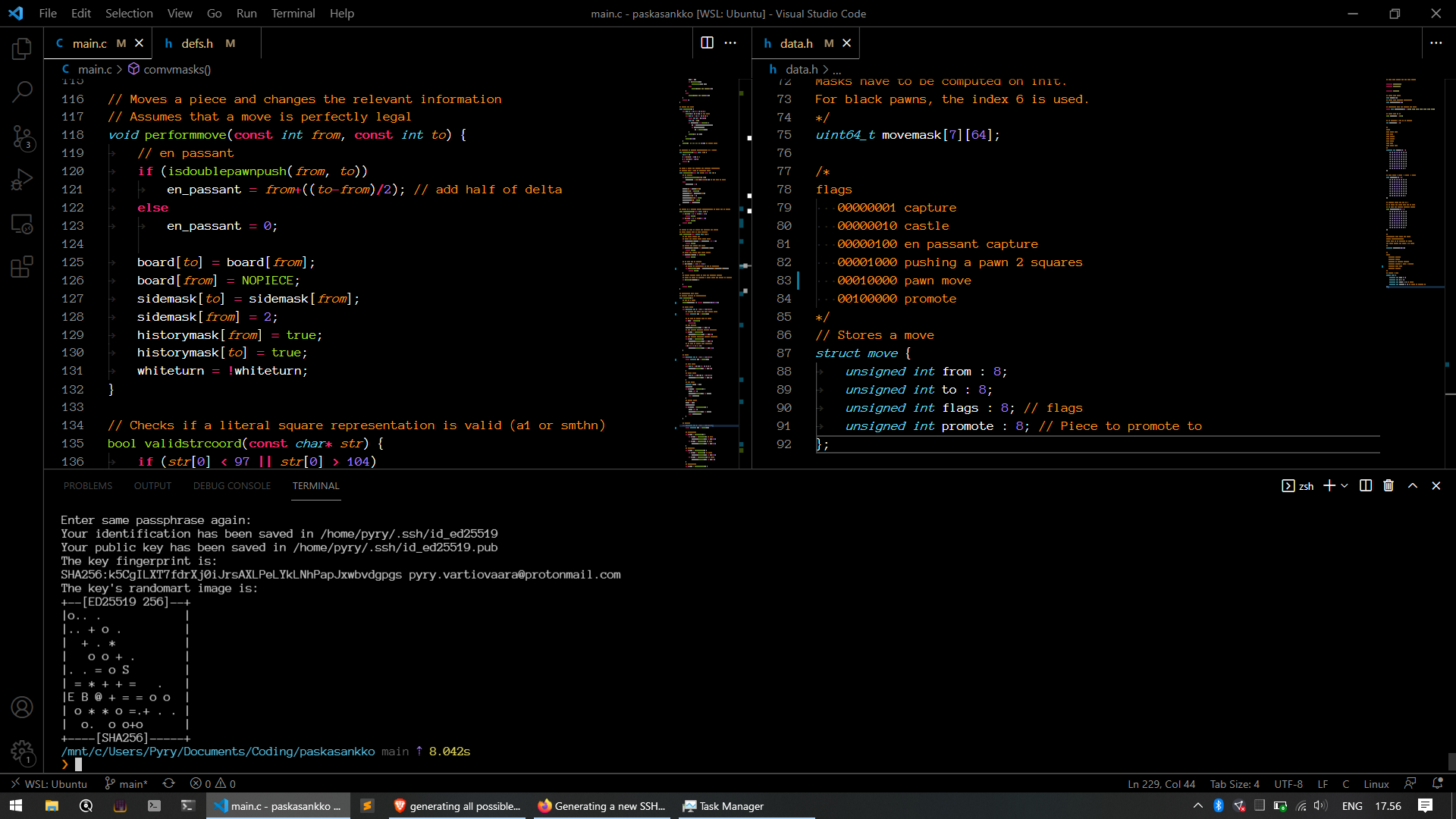Screen dimensions: 1456x819
Task: Click the UTF-8 encoding indicator
Action: click(x=1288, y=783)
